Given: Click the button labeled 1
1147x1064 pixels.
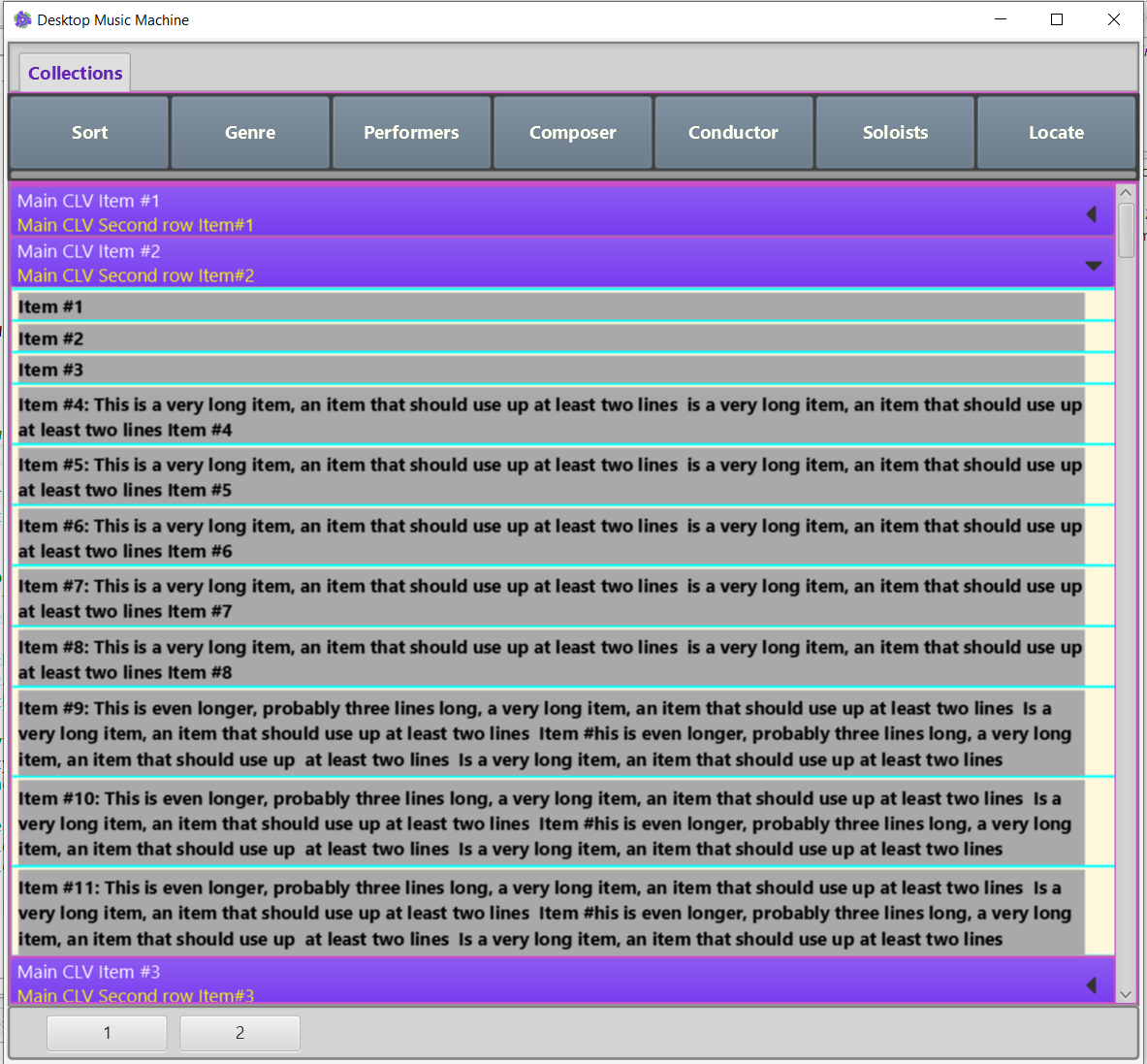Looking at the screenshot, I should 107,1033.
